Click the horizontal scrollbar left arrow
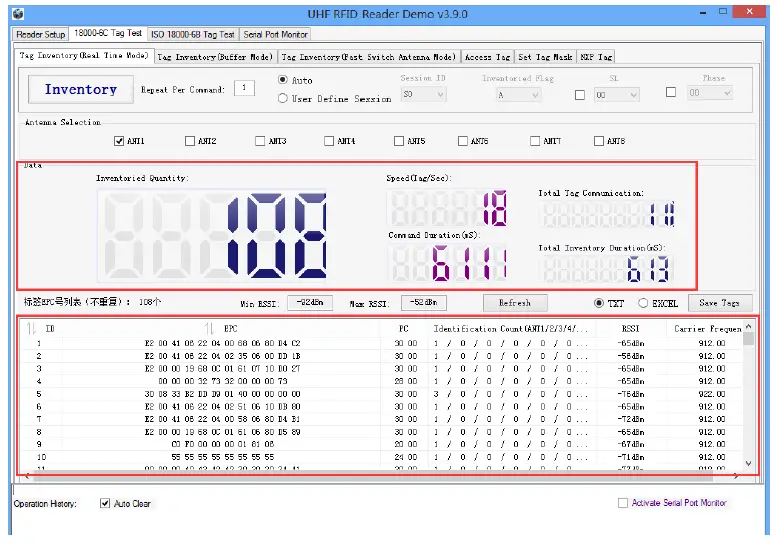Viewport: 775px width, 546px height. pos(27,476)
